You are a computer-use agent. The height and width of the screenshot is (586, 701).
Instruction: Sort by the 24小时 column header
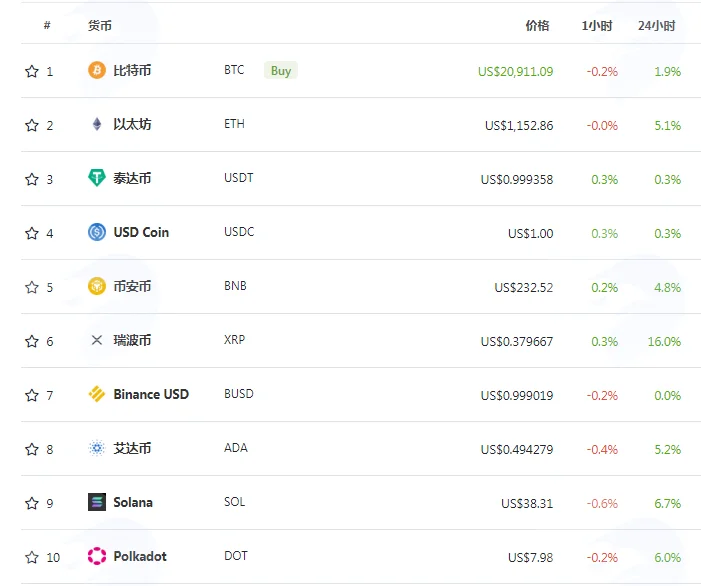[656, 25]
